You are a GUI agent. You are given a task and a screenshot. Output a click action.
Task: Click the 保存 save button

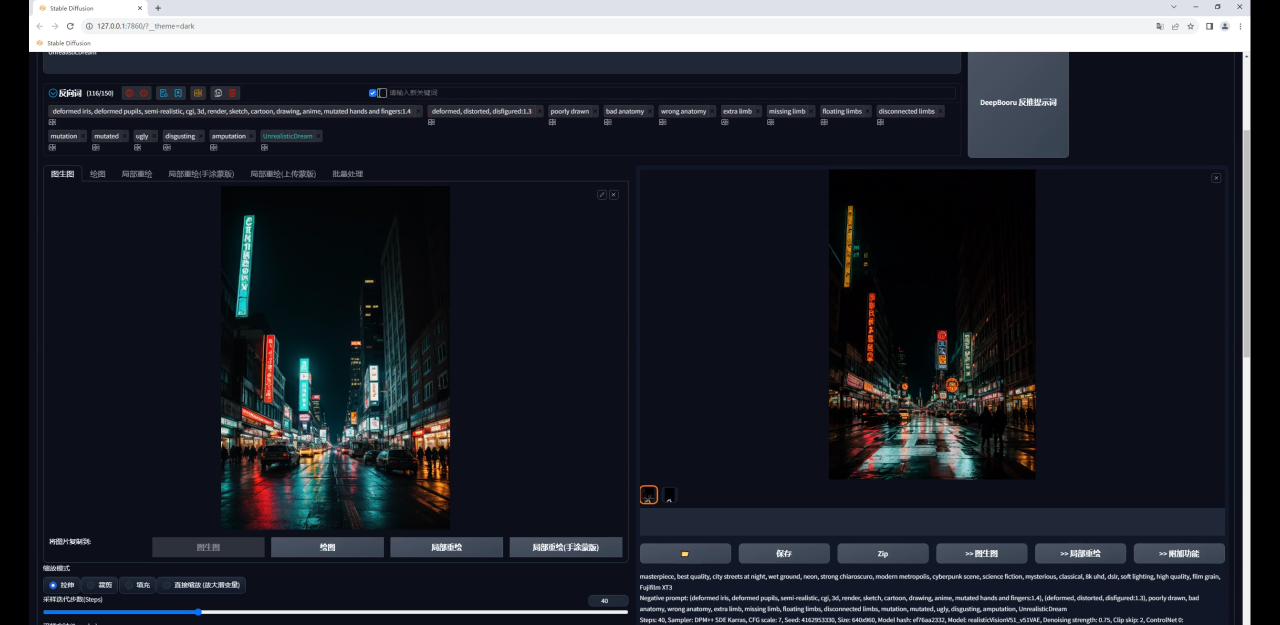784,553
